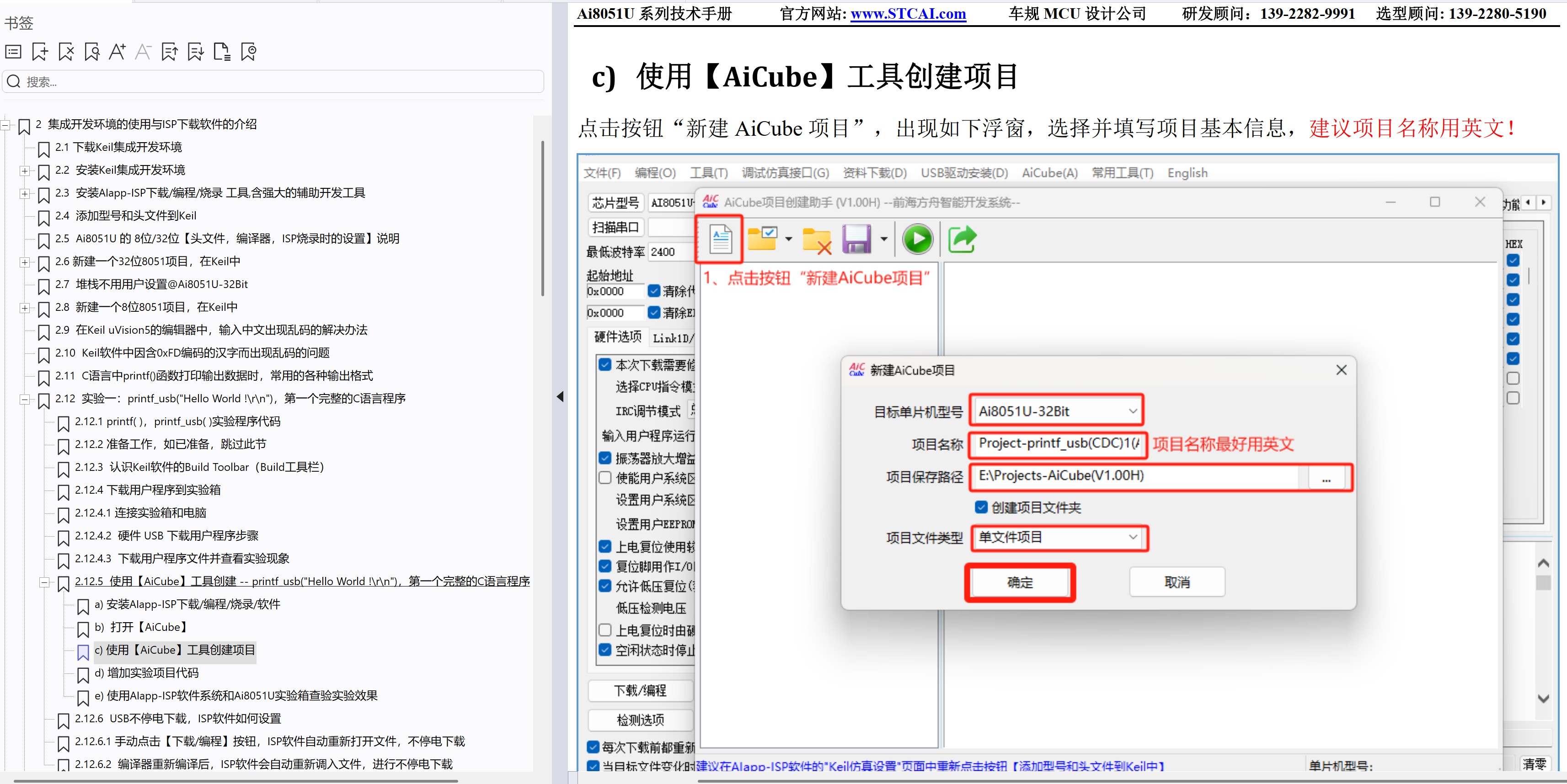1567x784 pixels.
Task: Select bookmark d) 增加实验项目代码
Action: [x=147, y=673]
